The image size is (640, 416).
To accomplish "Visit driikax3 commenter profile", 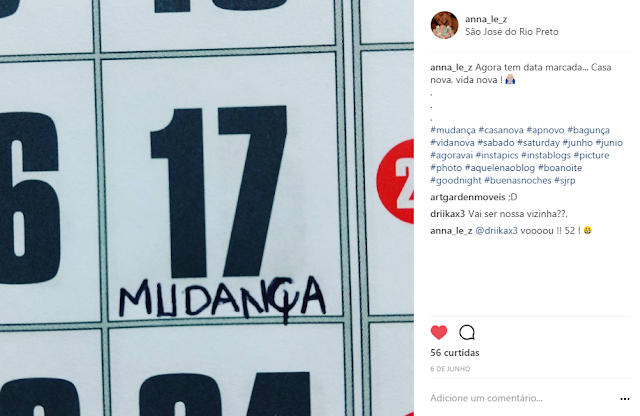I will [x=447, y=214].
